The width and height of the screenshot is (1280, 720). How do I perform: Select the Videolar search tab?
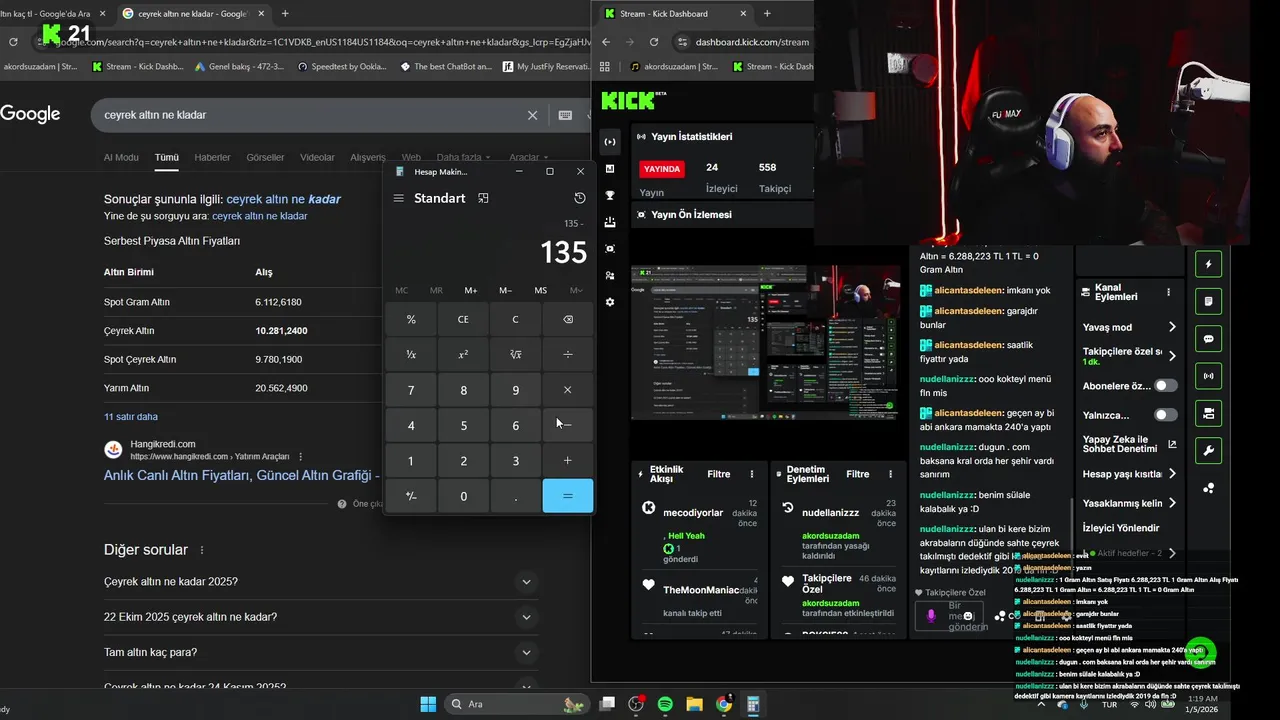coord(317,157)
